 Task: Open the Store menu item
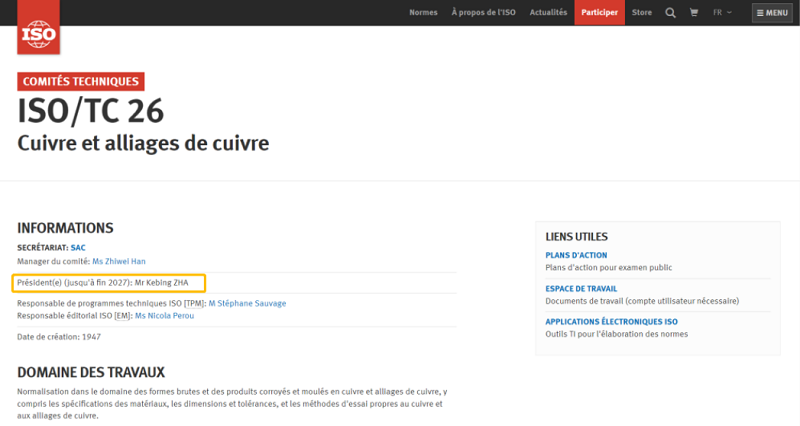[642, 13]
